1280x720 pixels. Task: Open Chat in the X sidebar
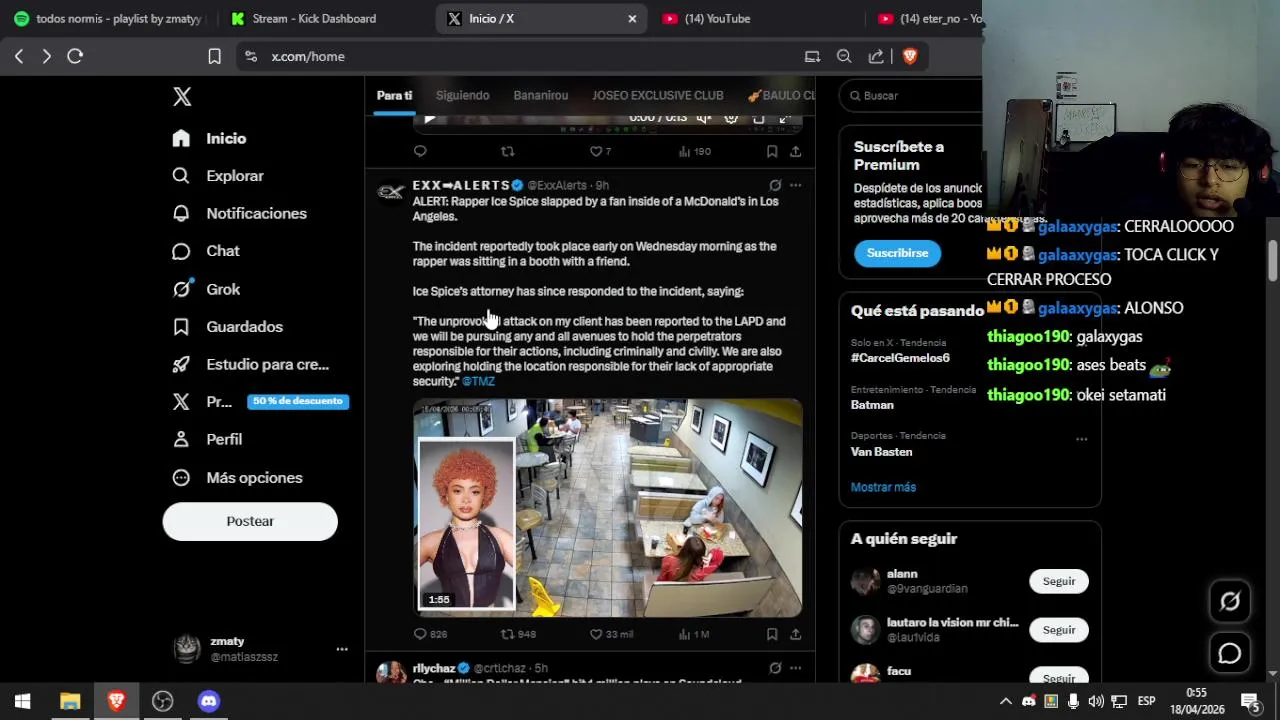206,251
